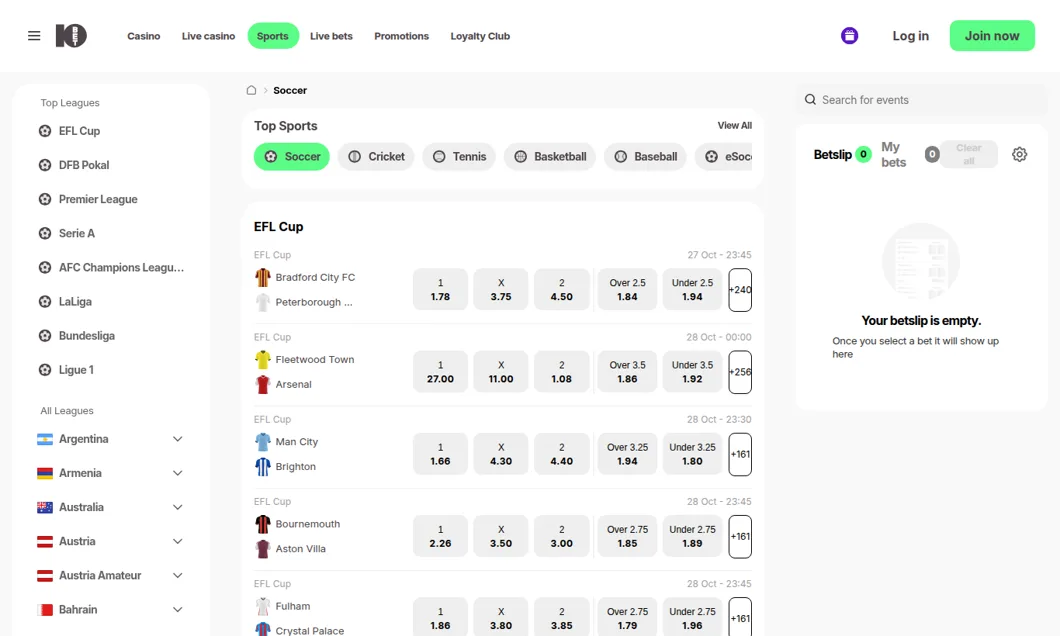This screenshot has width=1060, height=636.
Task: Open AFC Champions League in sidebar
Action: 111,268
